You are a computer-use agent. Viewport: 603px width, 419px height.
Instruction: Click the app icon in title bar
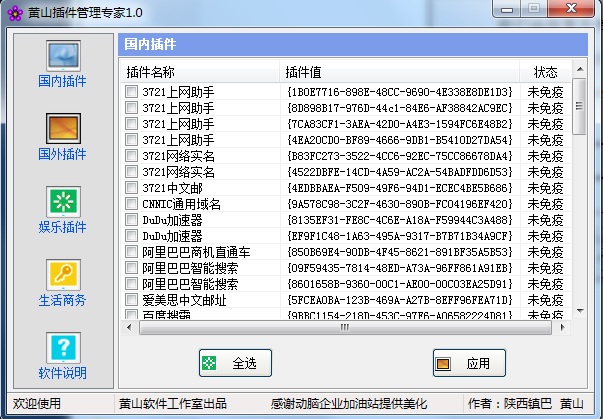(x=14, y=10)
